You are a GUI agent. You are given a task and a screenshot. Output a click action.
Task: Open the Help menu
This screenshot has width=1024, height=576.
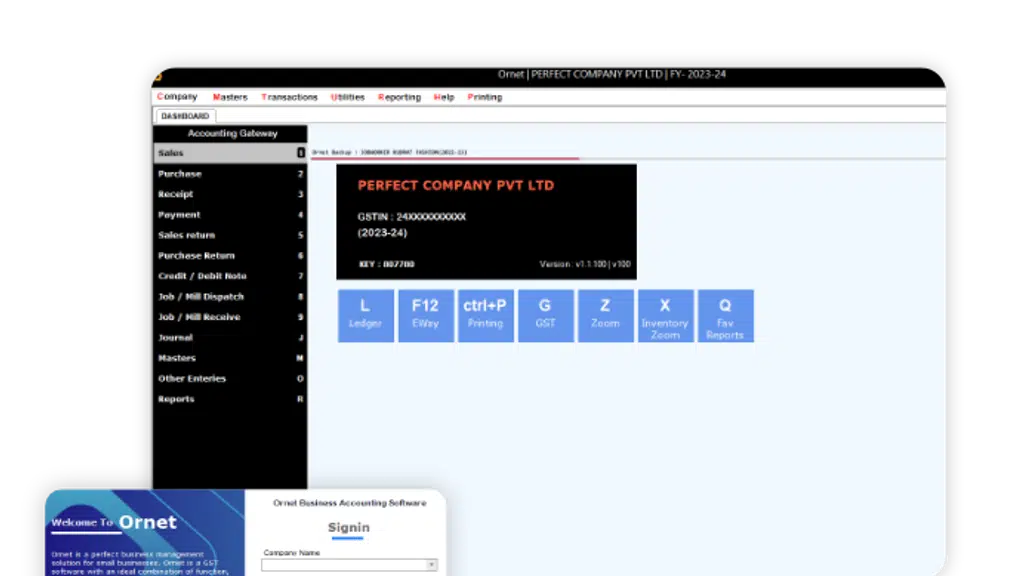[443, 97]
